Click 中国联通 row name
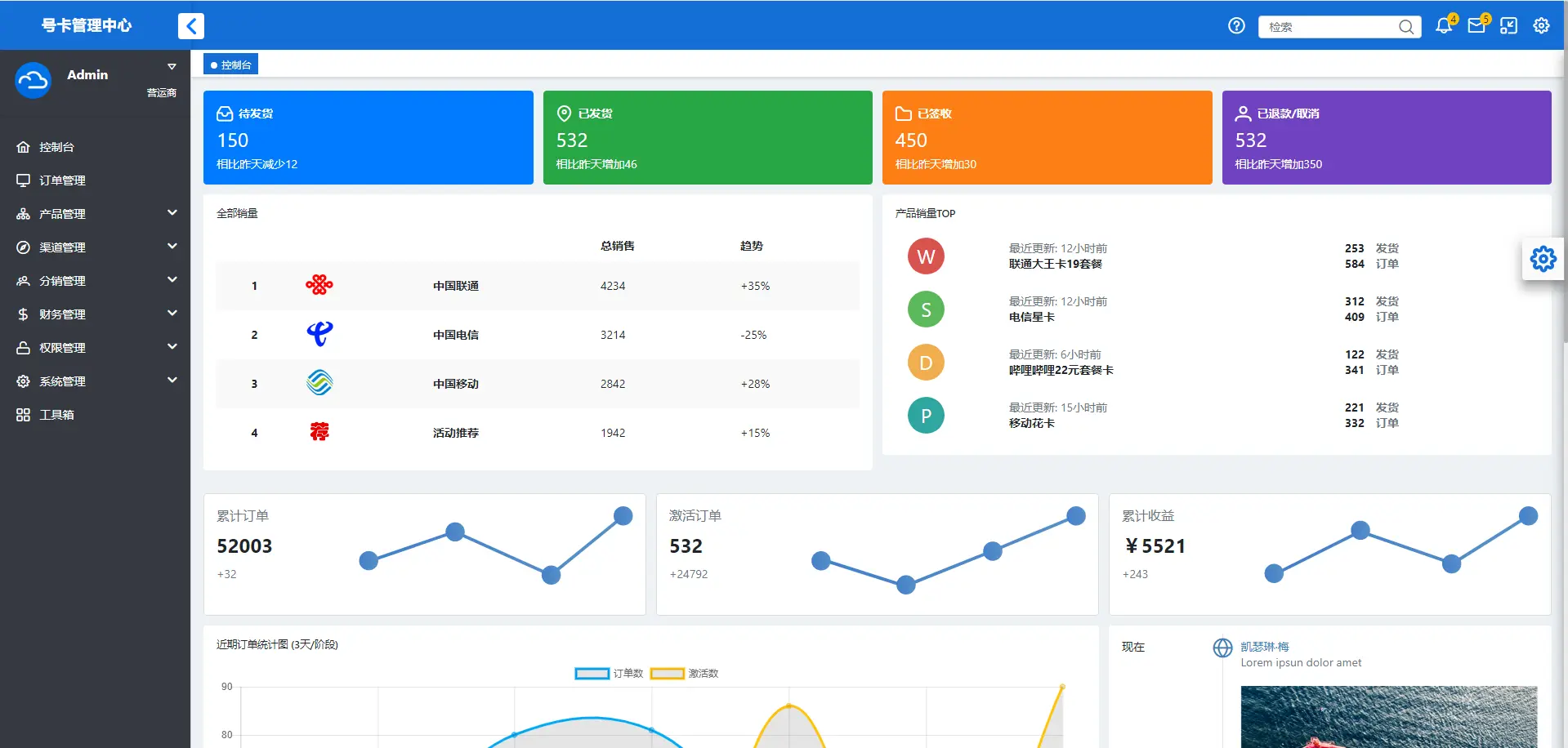Viewport: 1568px width, 748px height. pos(456,286)
